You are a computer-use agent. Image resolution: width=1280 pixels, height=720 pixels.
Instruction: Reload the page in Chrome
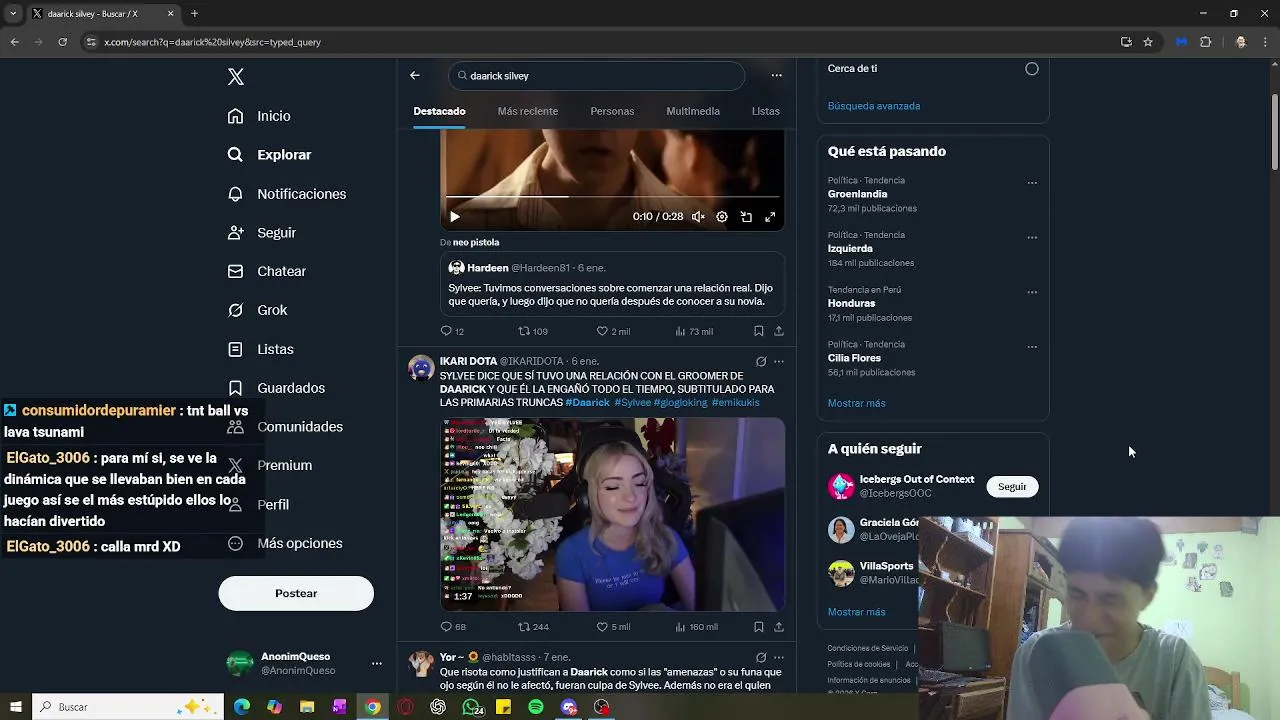click(62, 42)
